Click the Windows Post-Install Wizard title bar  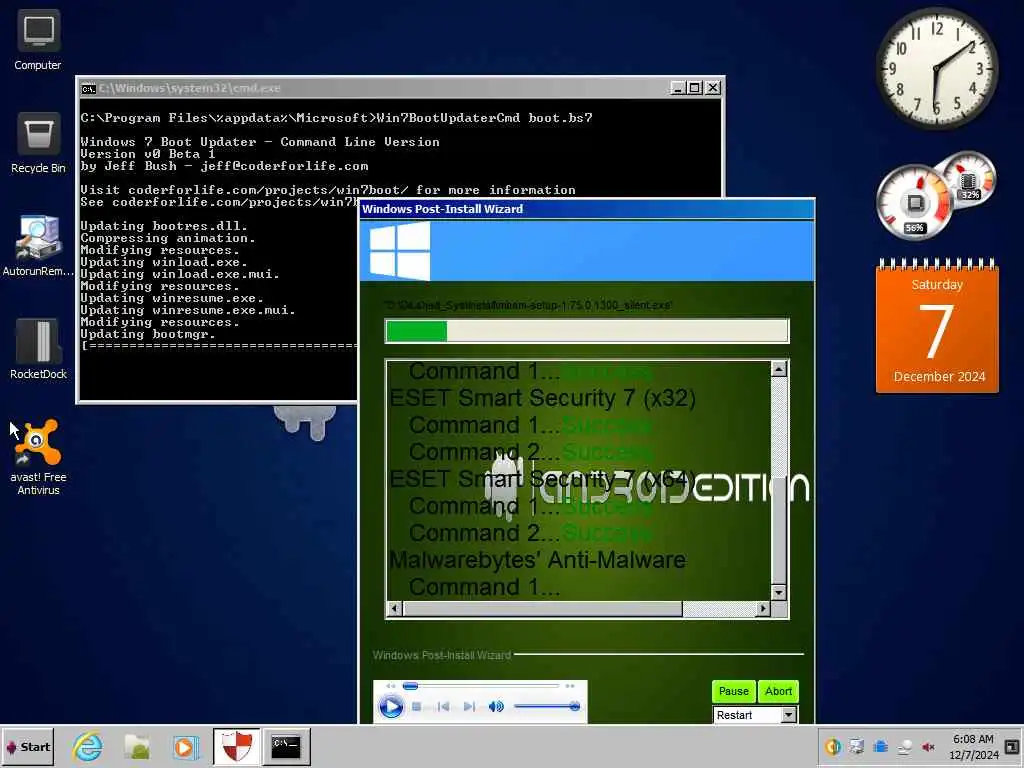coord(586,209)
